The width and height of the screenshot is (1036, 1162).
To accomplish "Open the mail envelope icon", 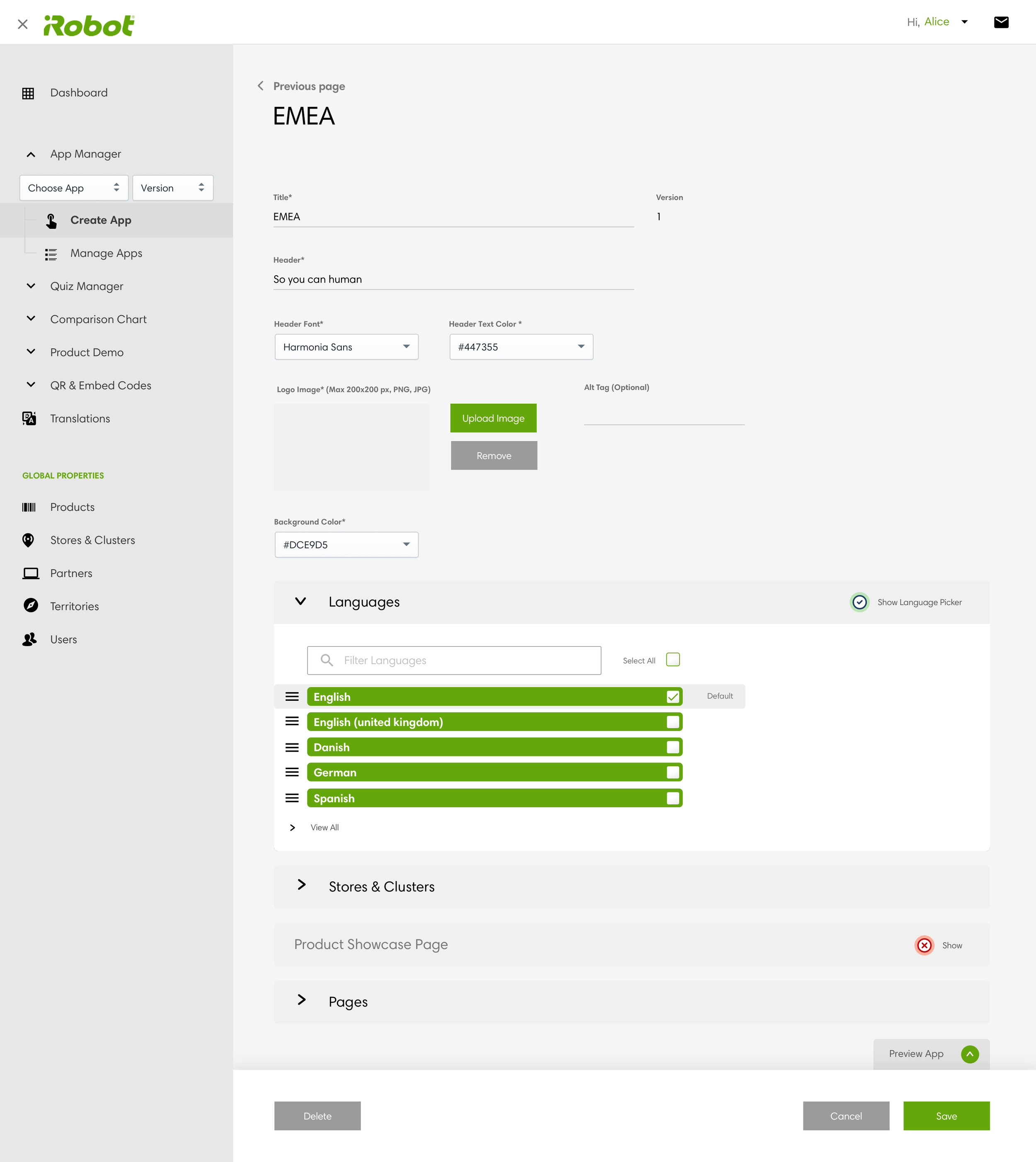I will [1001, 22].
